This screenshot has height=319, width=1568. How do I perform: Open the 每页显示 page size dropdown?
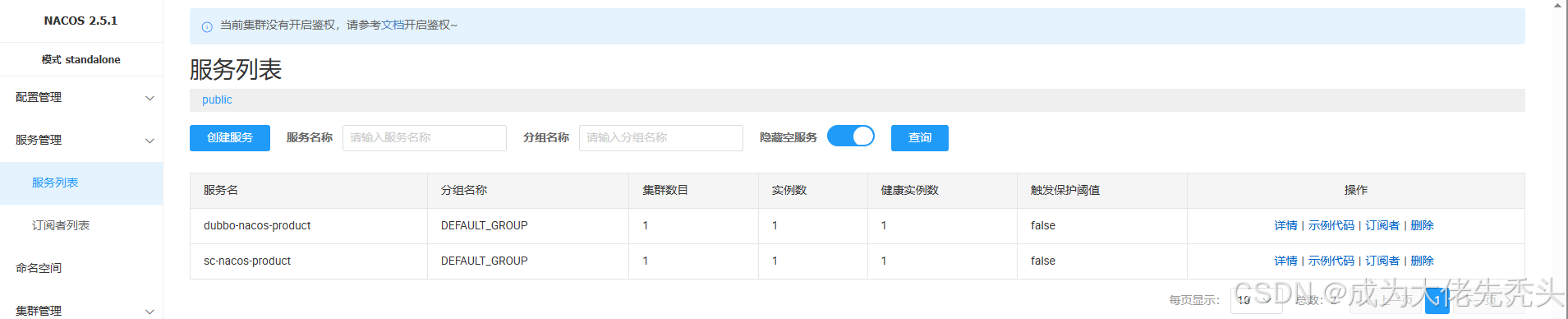pos(1257,300)
